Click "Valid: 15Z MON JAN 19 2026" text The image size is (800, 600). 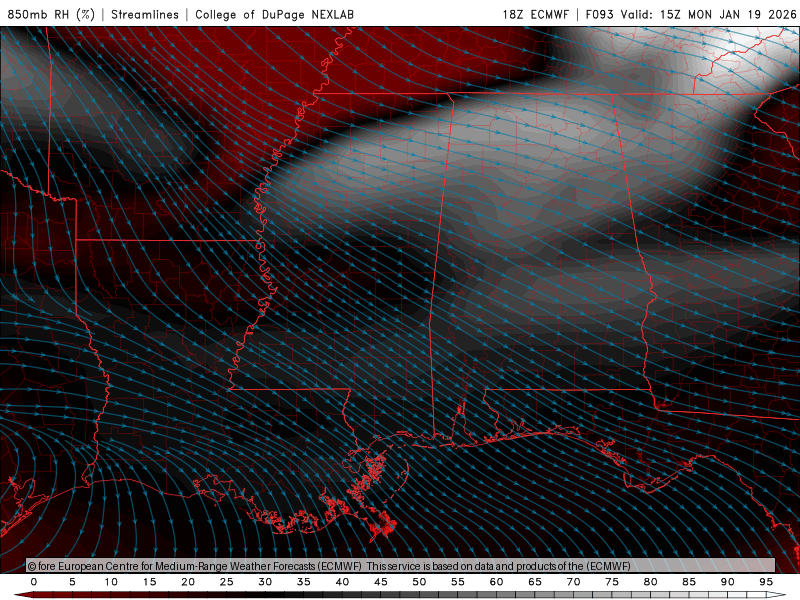coord(709,15)
